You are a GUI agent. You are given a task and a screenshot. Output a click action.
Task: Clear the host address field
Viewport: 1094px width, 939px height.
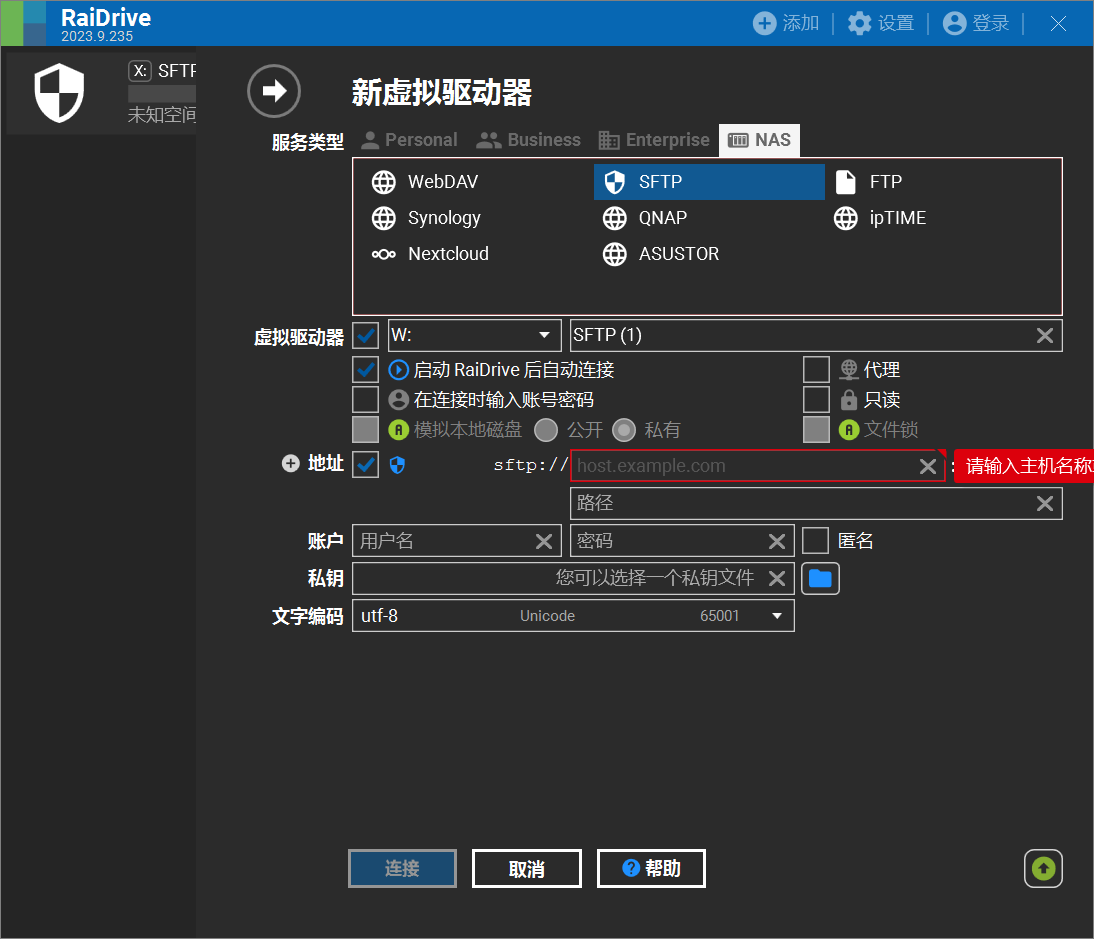[x=927, y=466]
